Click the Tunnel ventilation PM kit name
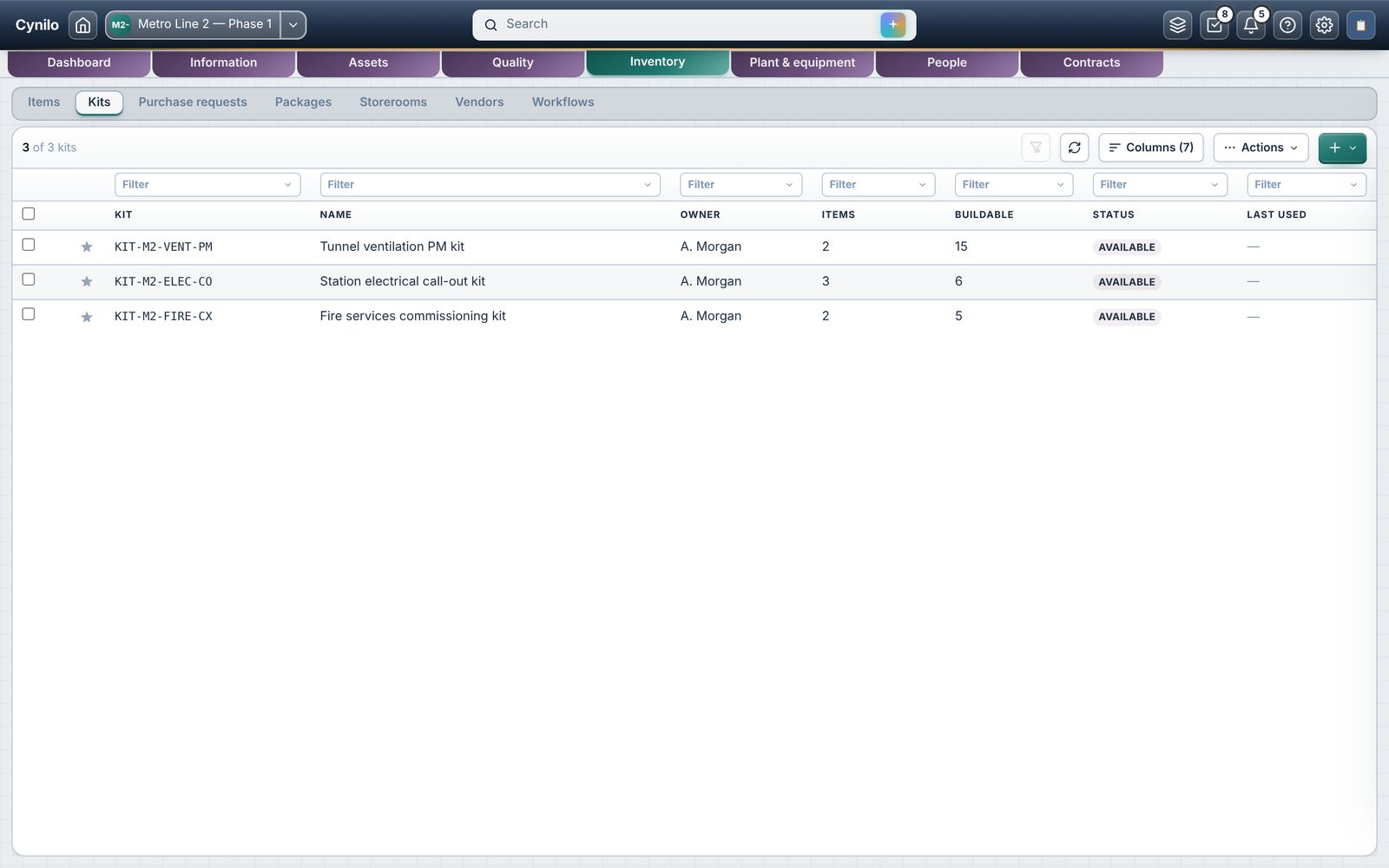 [x=392, y=247]
